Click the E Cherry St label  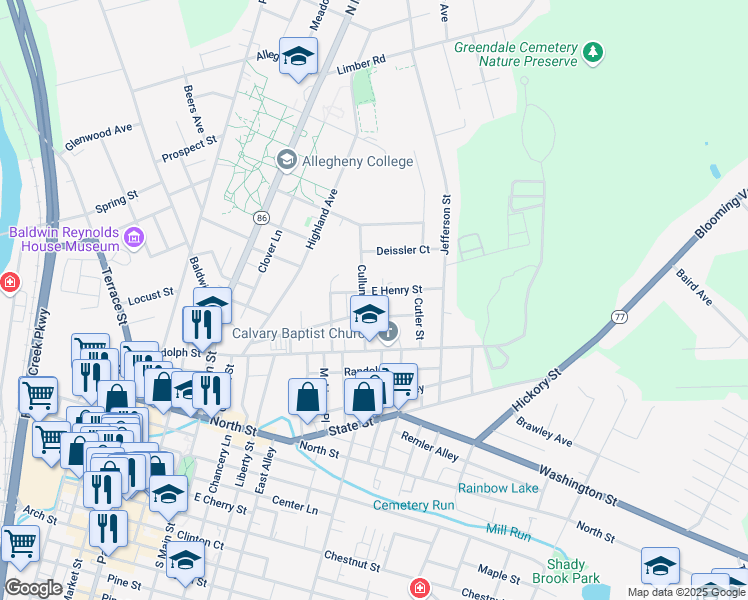221,504
